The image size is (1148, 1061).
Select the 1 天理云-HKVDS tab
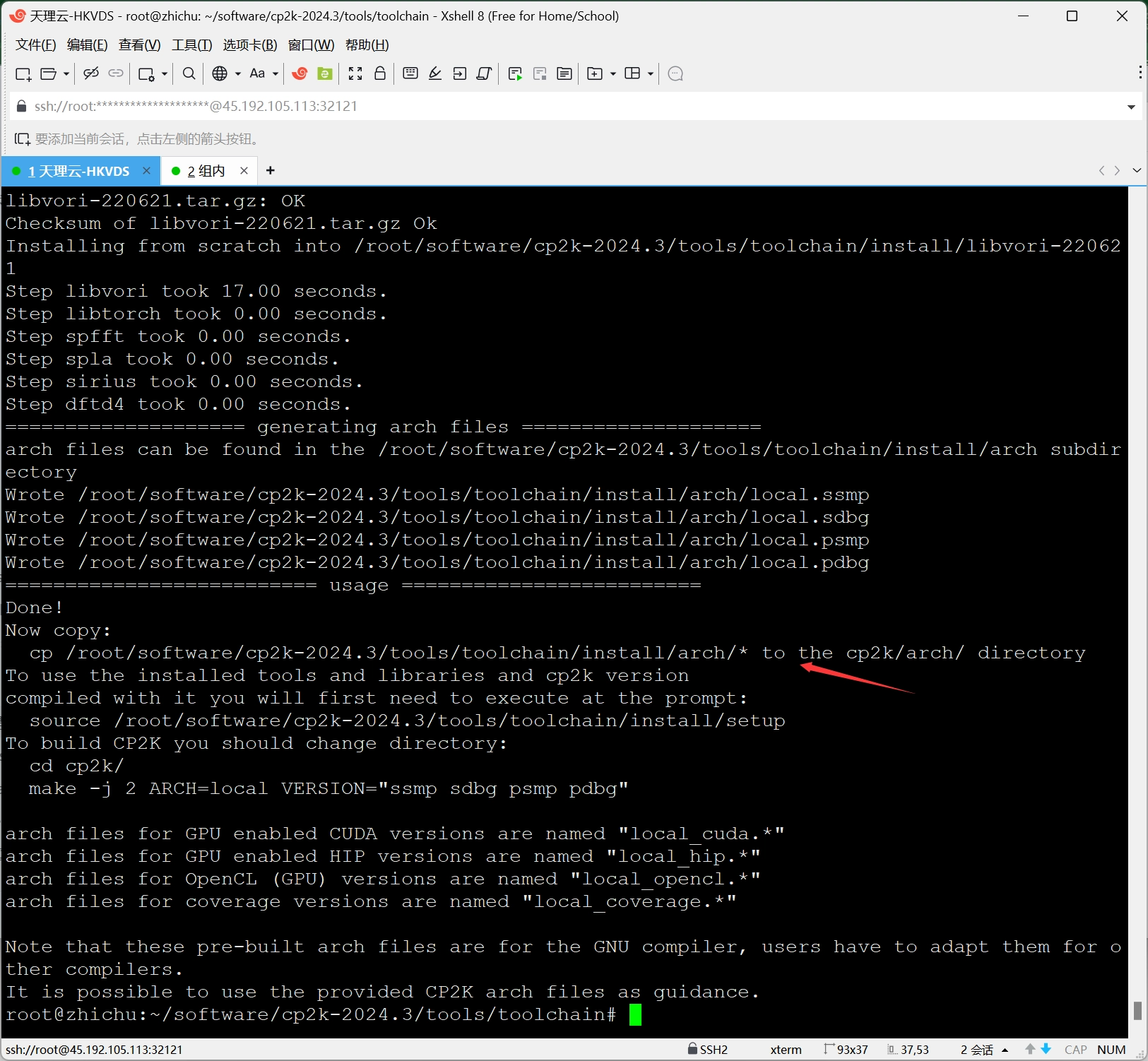pos(79,171)
